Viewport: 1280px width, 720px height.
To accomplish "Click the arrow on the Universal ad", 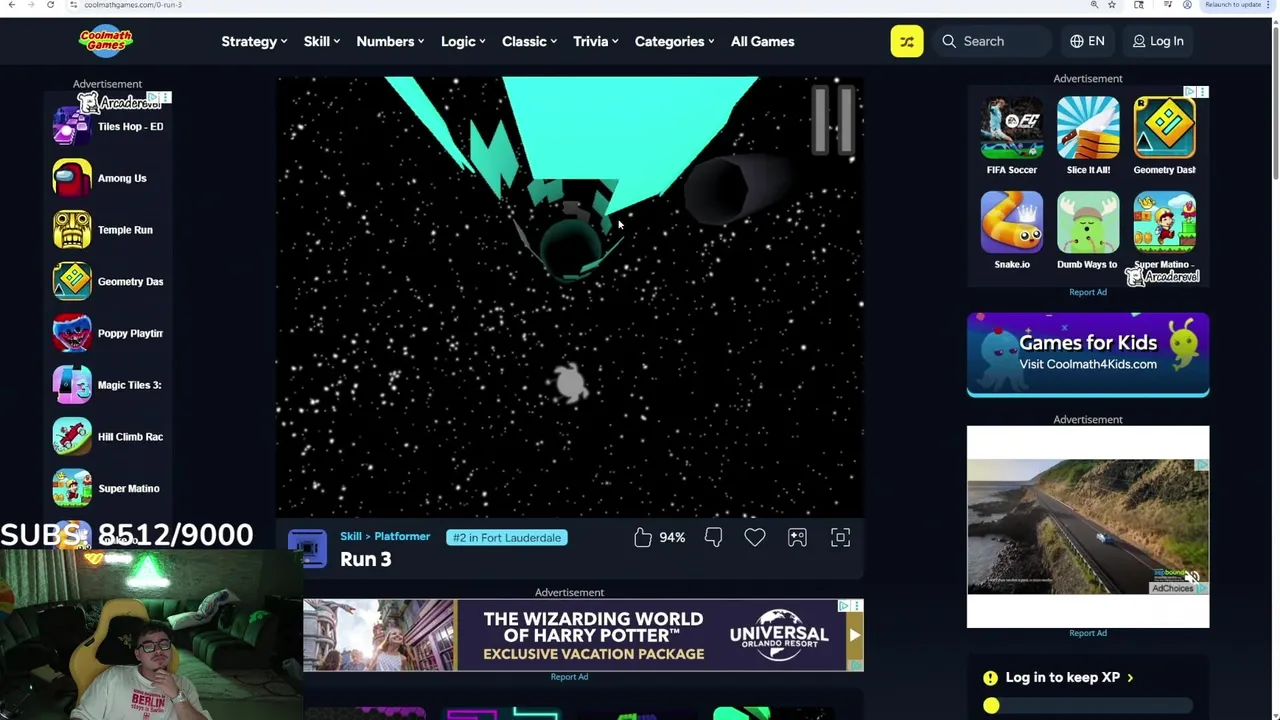I will pyautogui.click(x=854, y=635).
